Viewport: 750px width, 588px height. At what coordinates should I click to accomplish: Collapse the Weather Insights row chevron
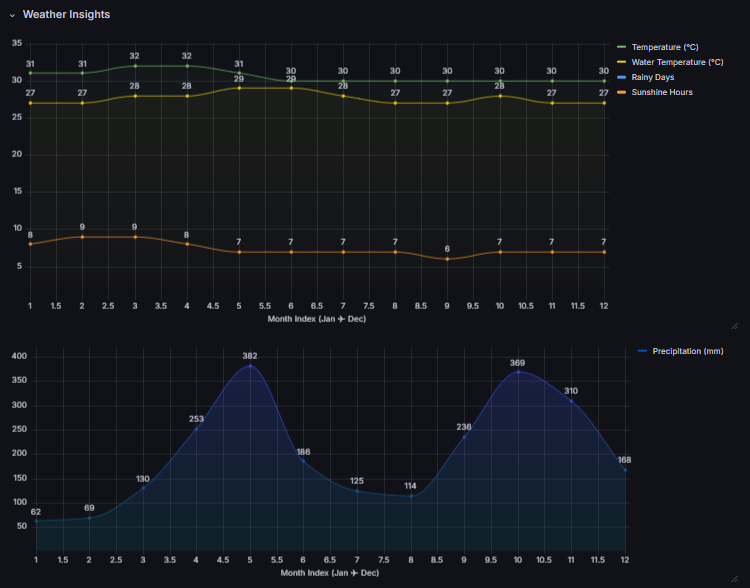point(12,15)
